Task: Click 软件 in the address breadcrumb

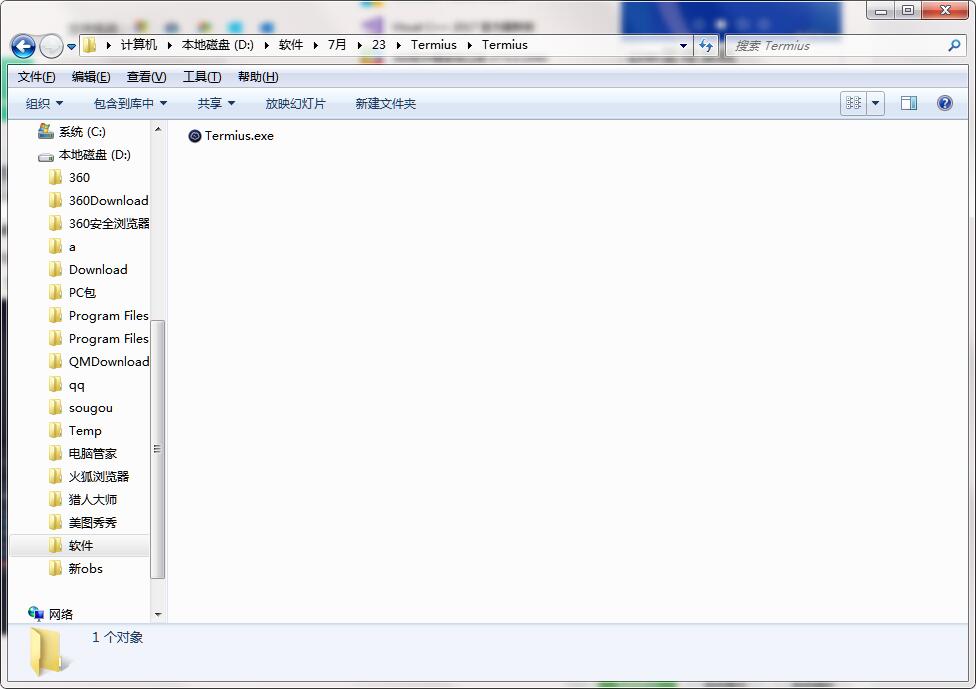Action: (291, 45)
